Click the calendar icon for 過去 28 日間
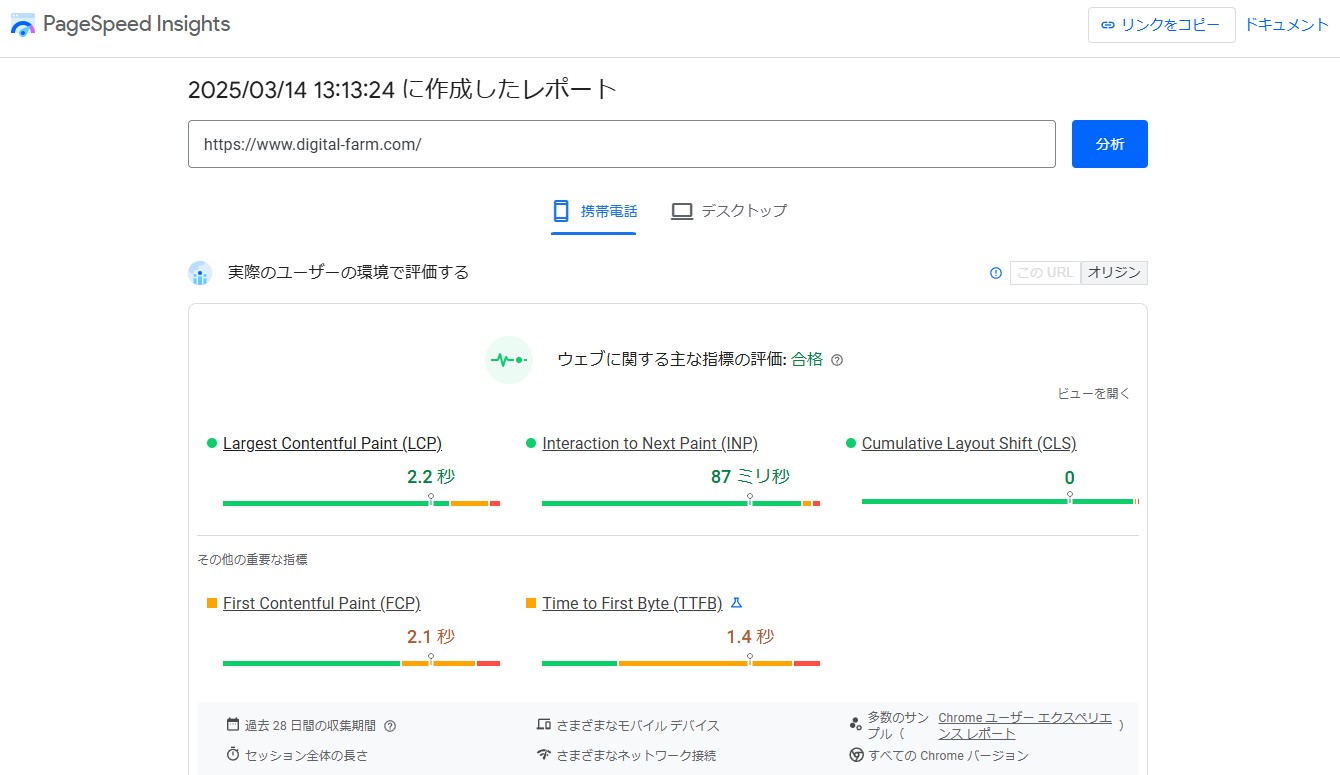The image size is (1340, 775). (x=233, y=725)
